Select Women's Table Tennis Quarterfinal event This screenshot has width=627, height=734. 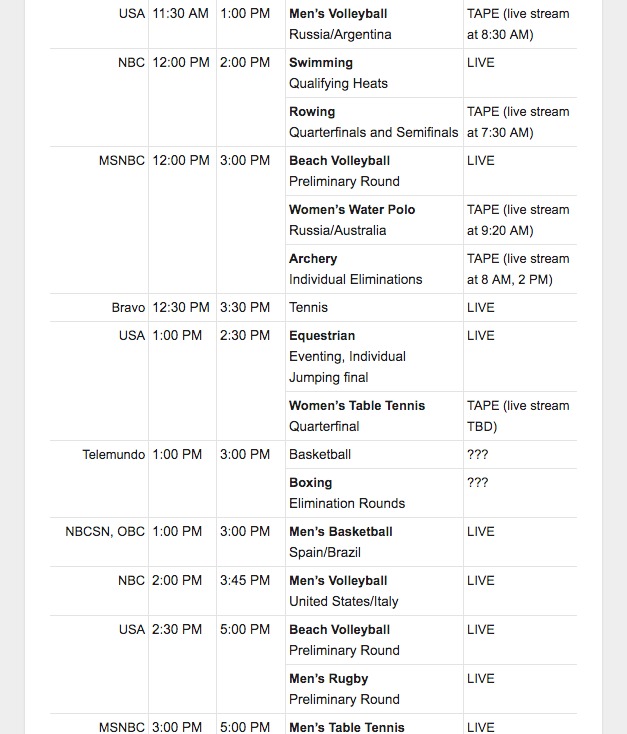coord(356,416)
